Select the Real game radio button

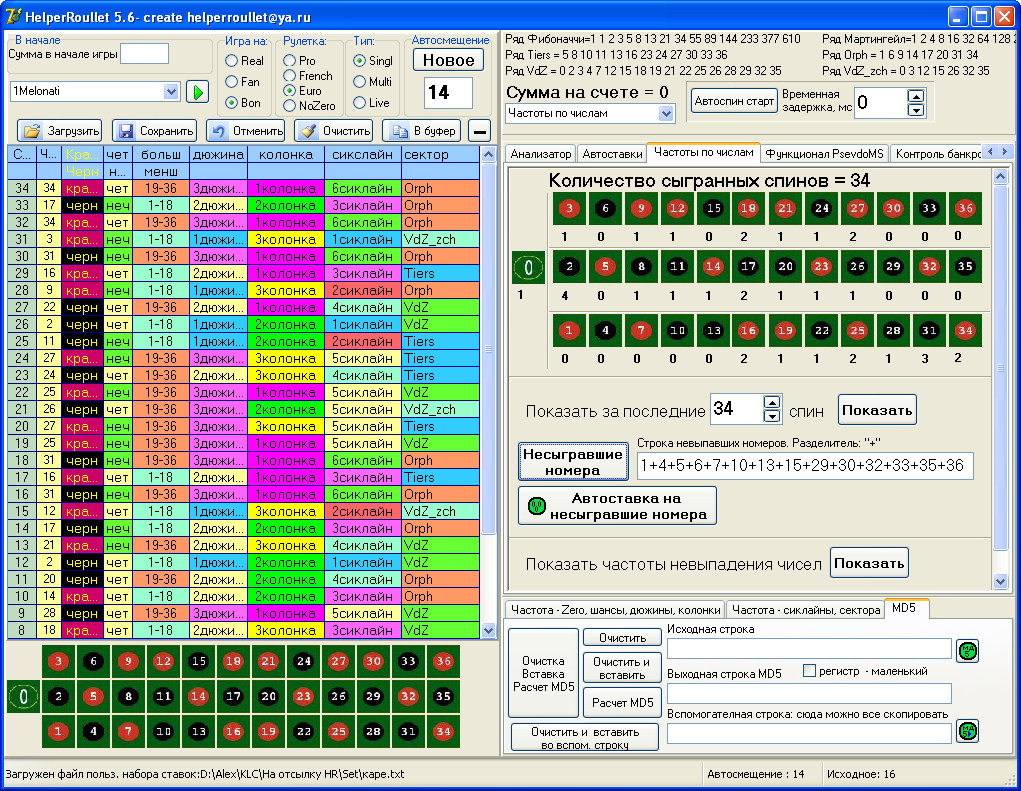point(232,61)
